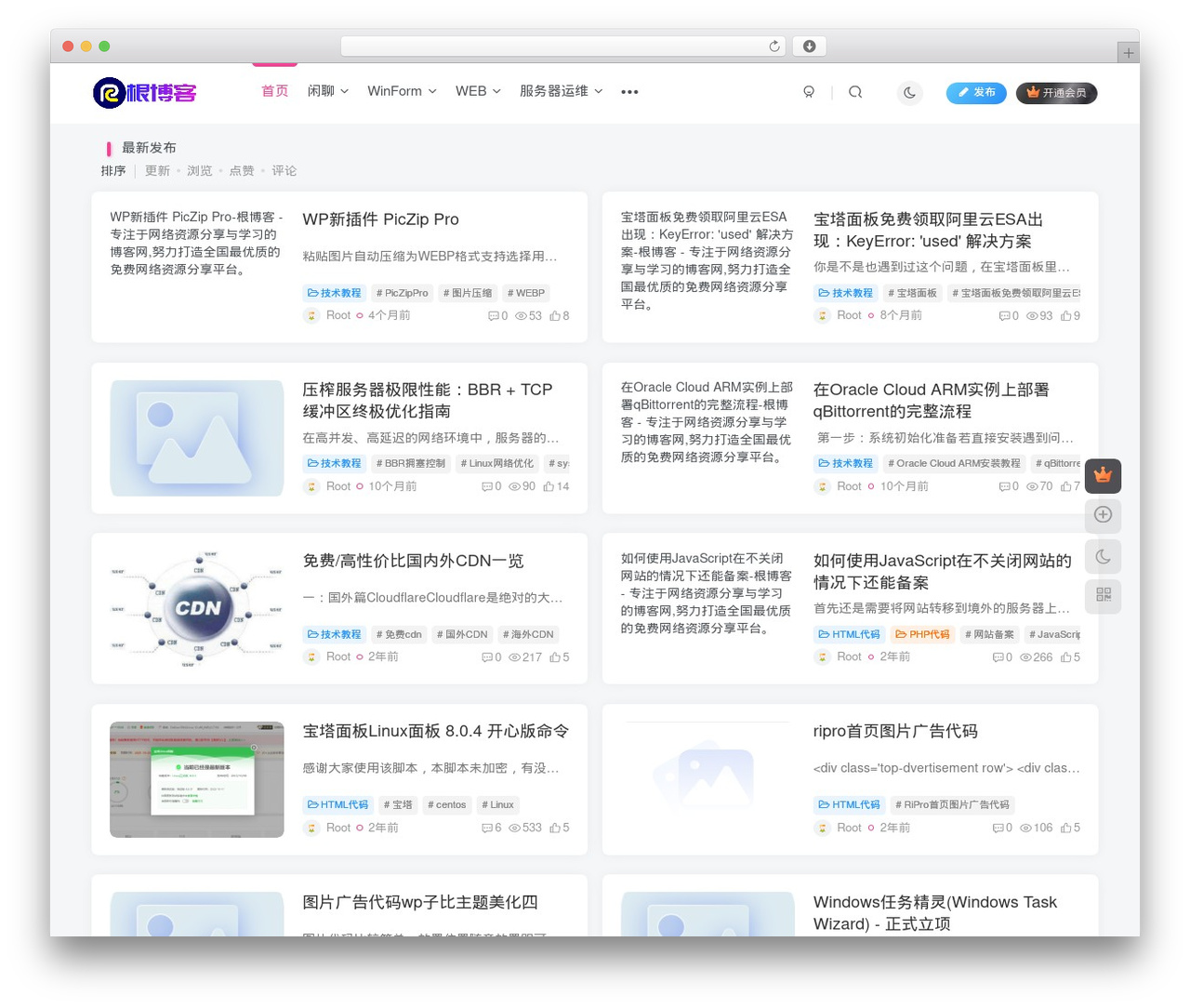This screenshot has height=1008, width=1190.
Task: Click the 开通会员 membership button
Action: pyautogui.click(x=1056, y=93)
